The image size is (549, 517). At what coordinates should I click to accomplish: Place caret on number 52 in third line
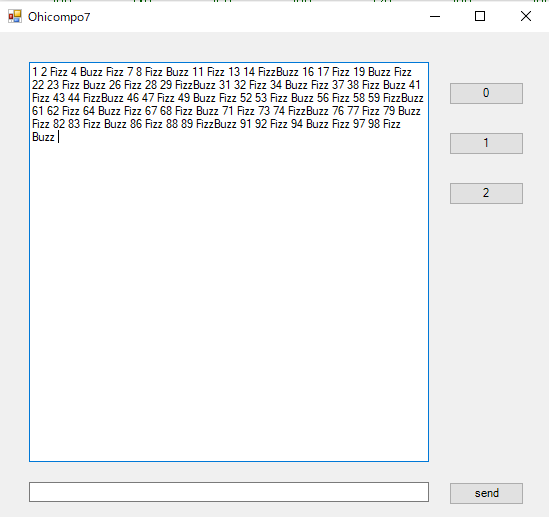tap(246, 98)
